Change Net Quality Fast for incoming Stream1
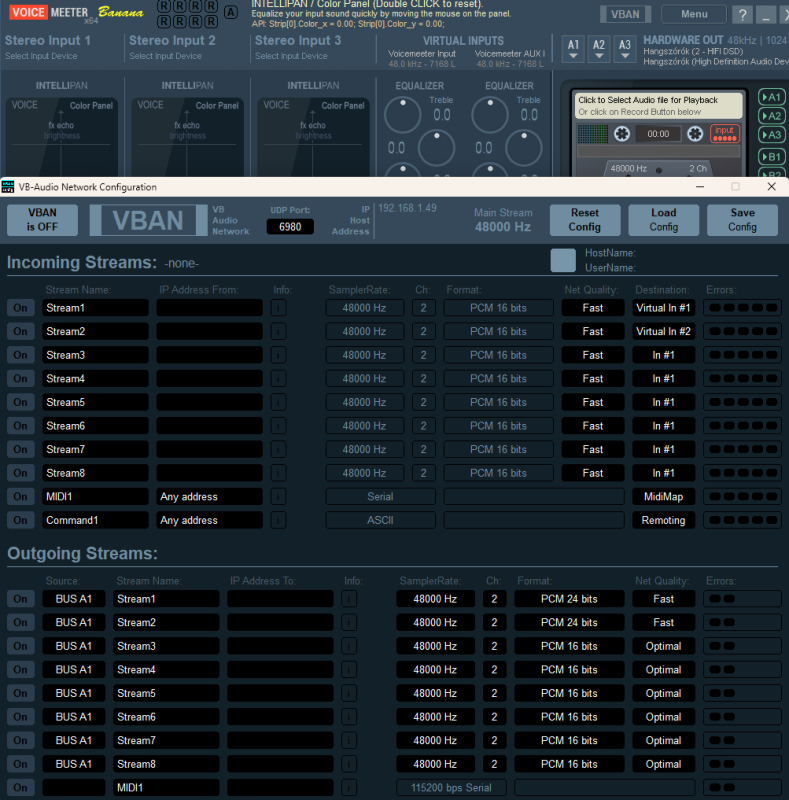The height and width of the screenshot is (800, 789). pos(593,308)
